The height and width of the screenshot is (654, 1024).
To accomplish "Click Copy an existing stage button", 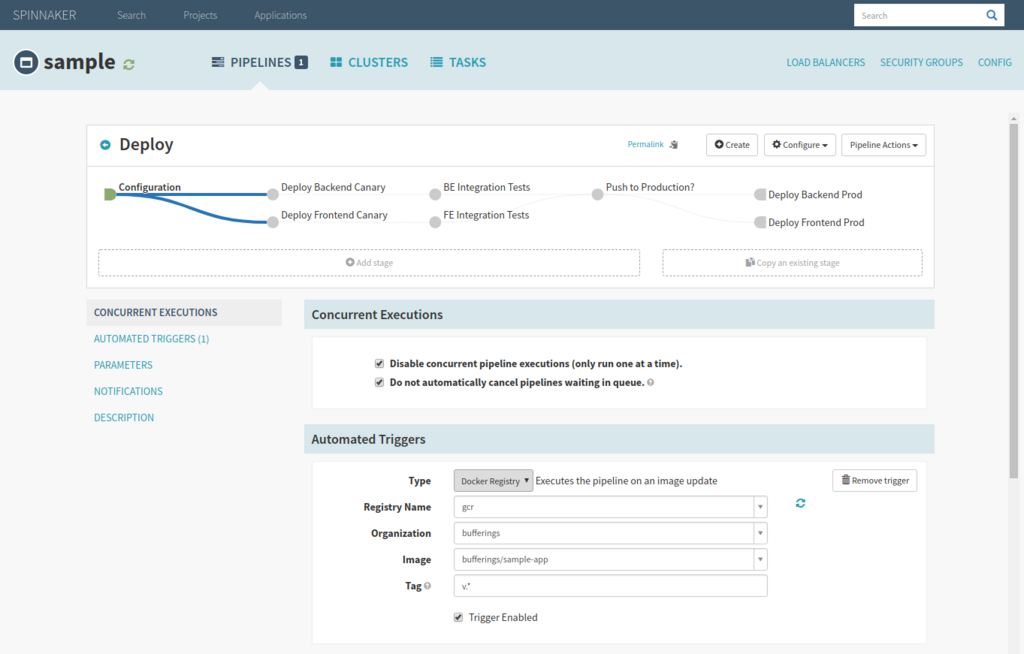I will tap(792, 263).
